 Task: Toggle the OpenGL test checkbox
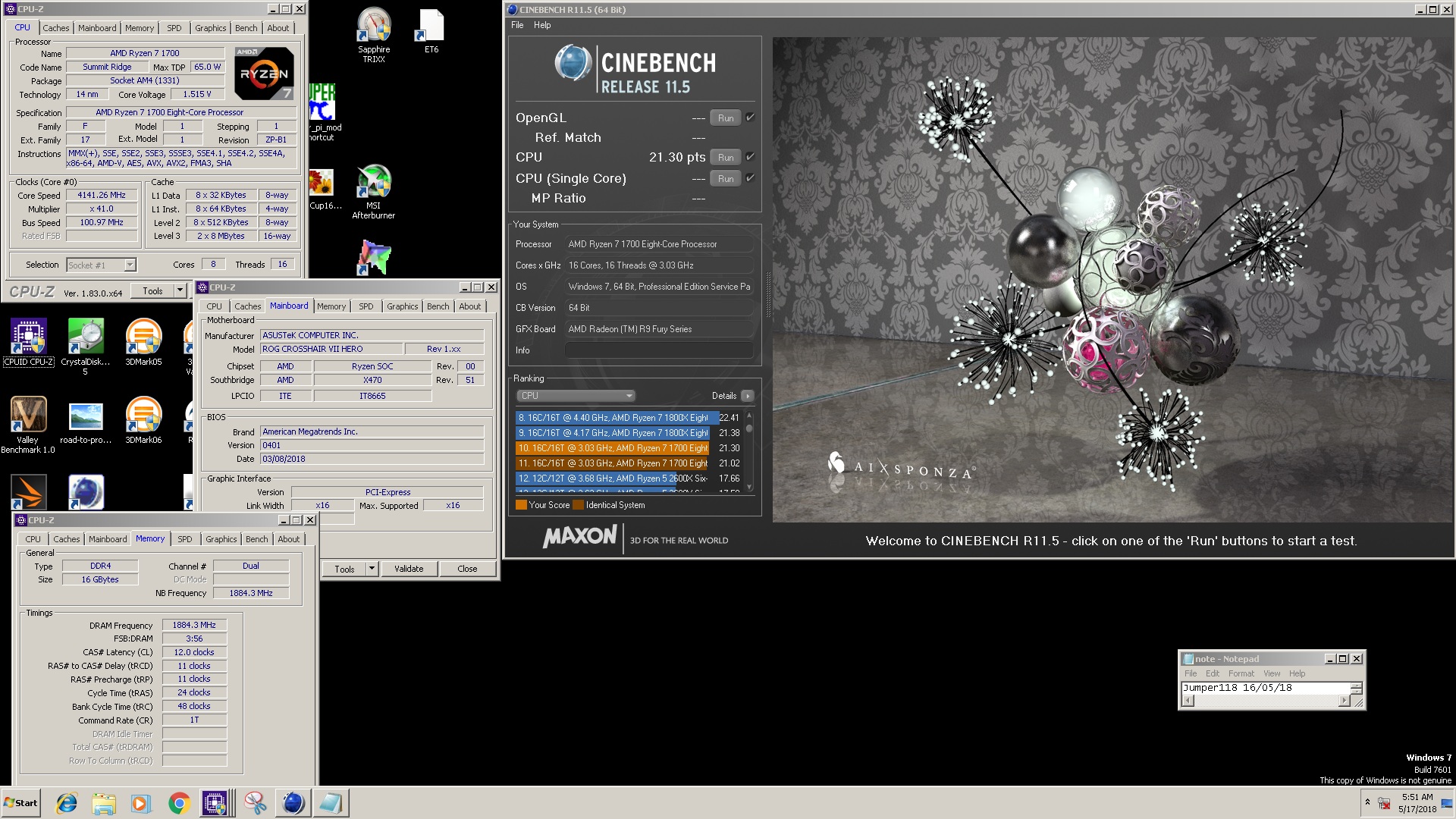pyautogui.click(x=750, y=118)
